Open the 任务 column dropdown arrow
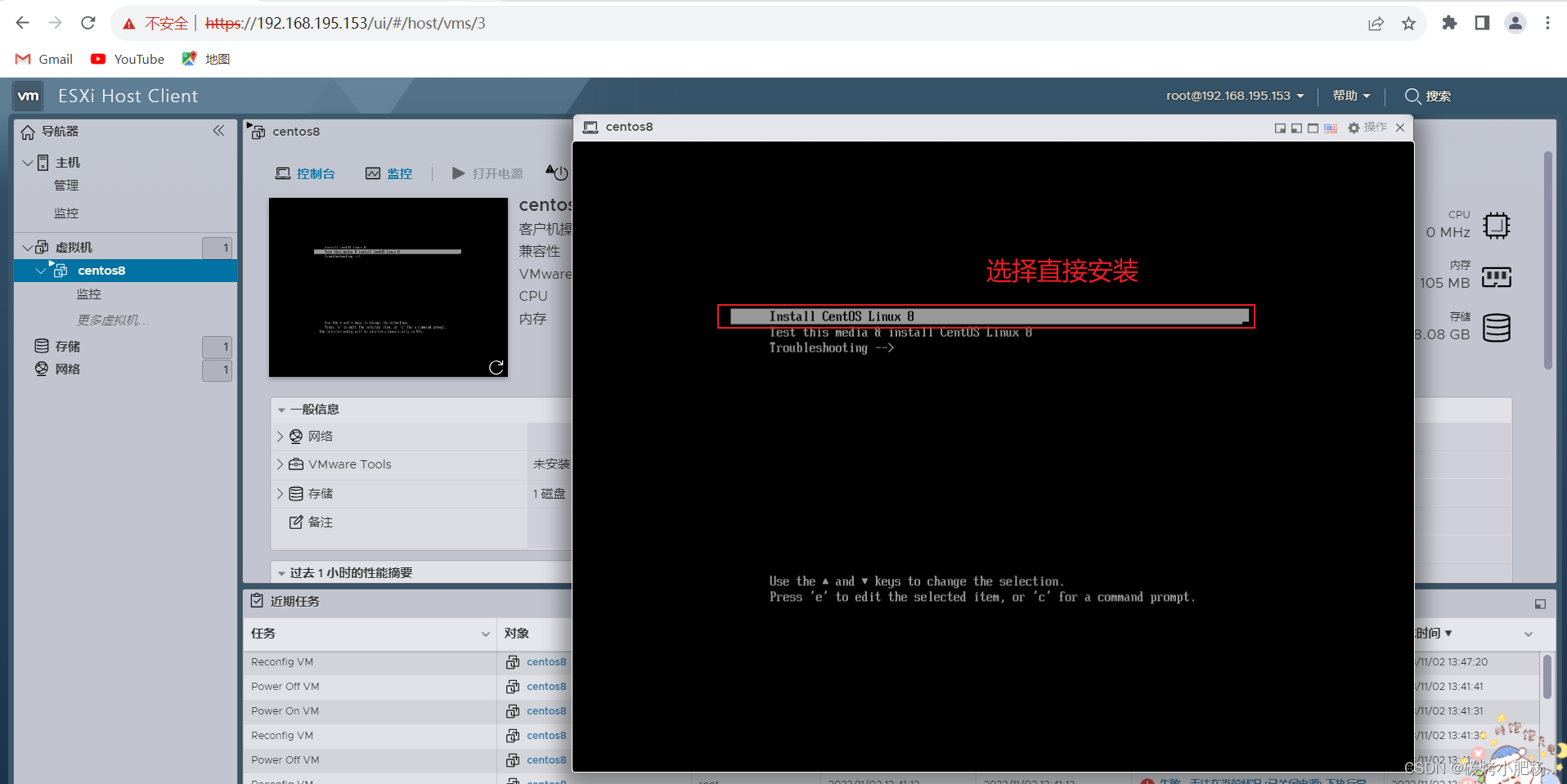The width and height of the screenshot is (1567, 784). [x=485, y=634]
